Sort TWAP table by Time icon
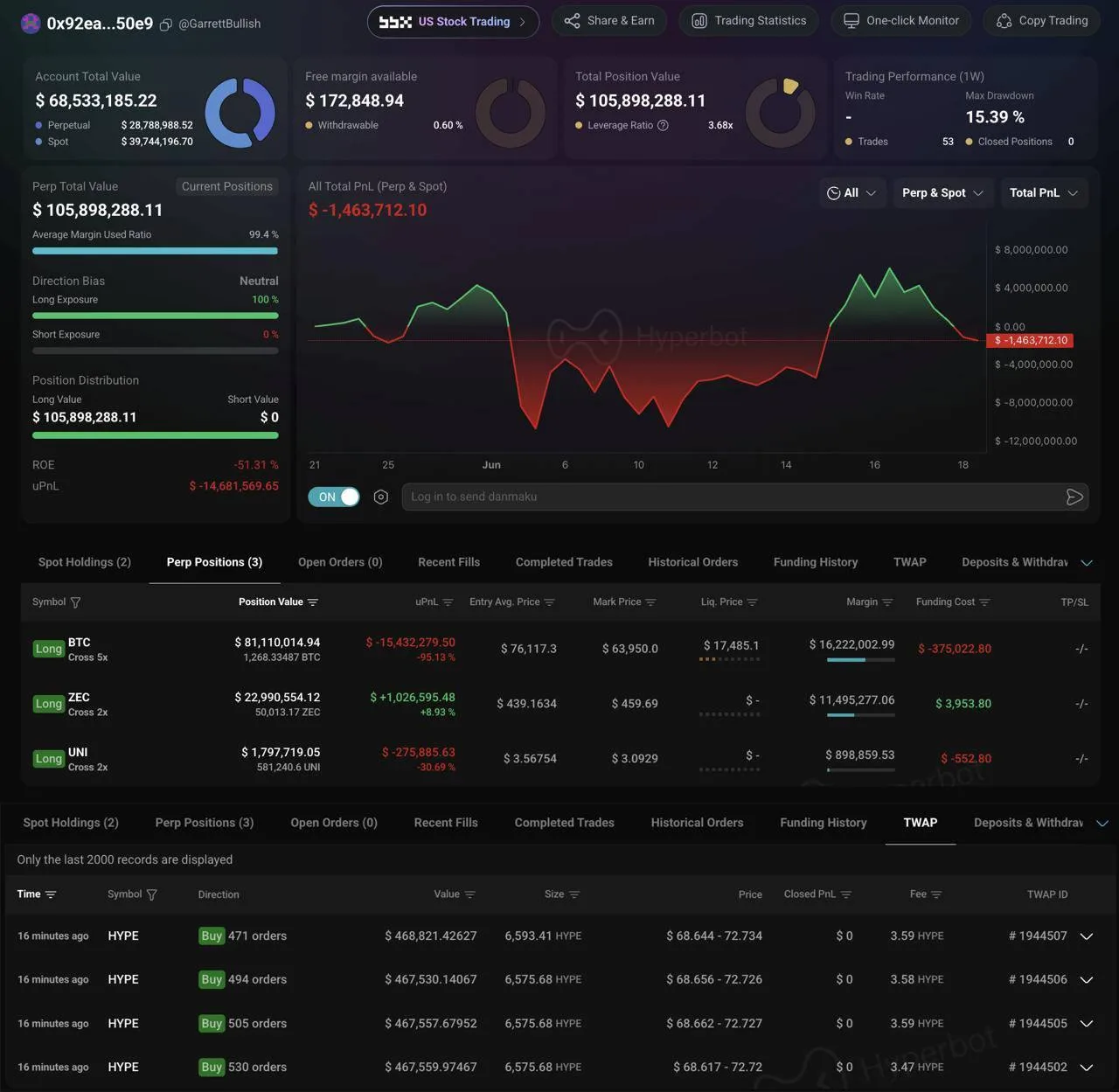The image size is (1119, 1092). (51, 894)
